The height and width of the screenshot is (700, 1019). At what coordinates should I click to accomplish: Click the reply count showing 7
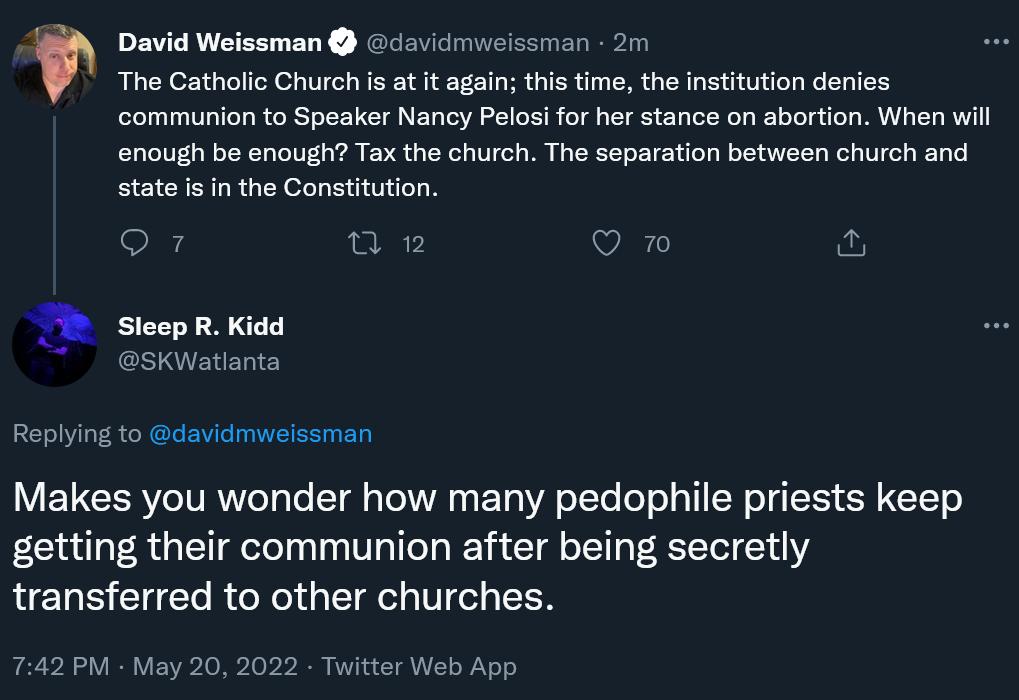pyautogui.click(x=177, y=244)
